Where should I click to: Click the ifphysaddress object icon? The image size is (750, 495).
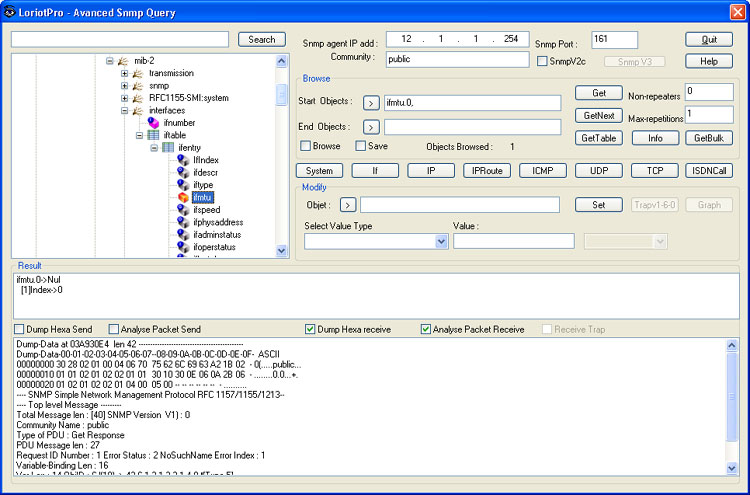[183, 222]
